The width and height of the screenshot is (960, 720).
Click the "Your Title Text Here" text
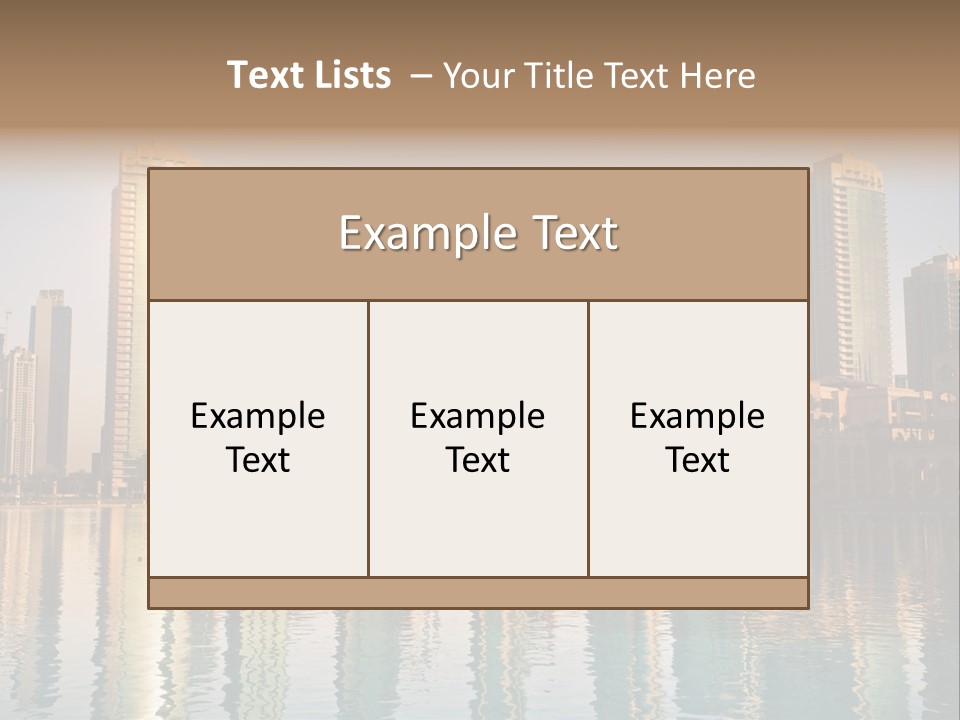[x=598, y=75]
